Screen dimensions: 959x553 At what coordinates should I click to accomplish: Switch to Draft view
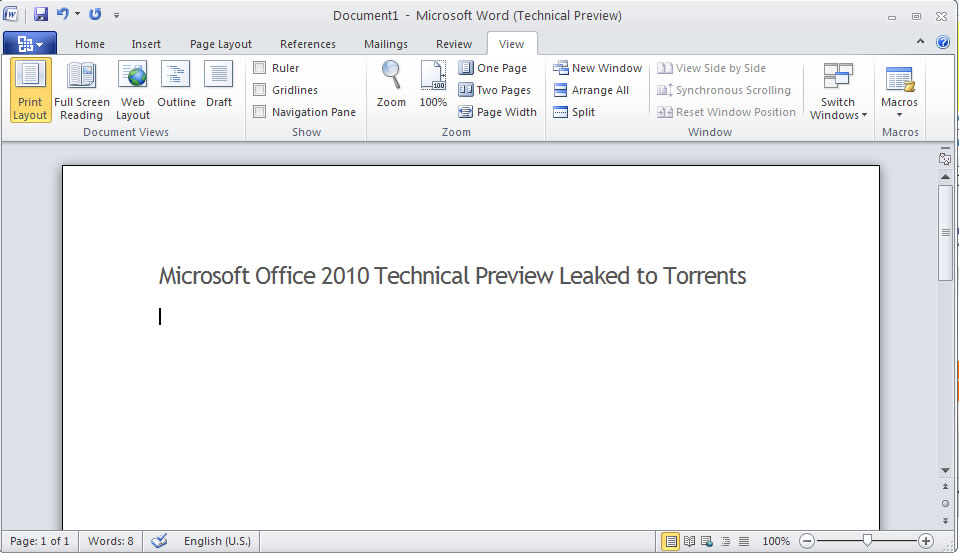218,86
